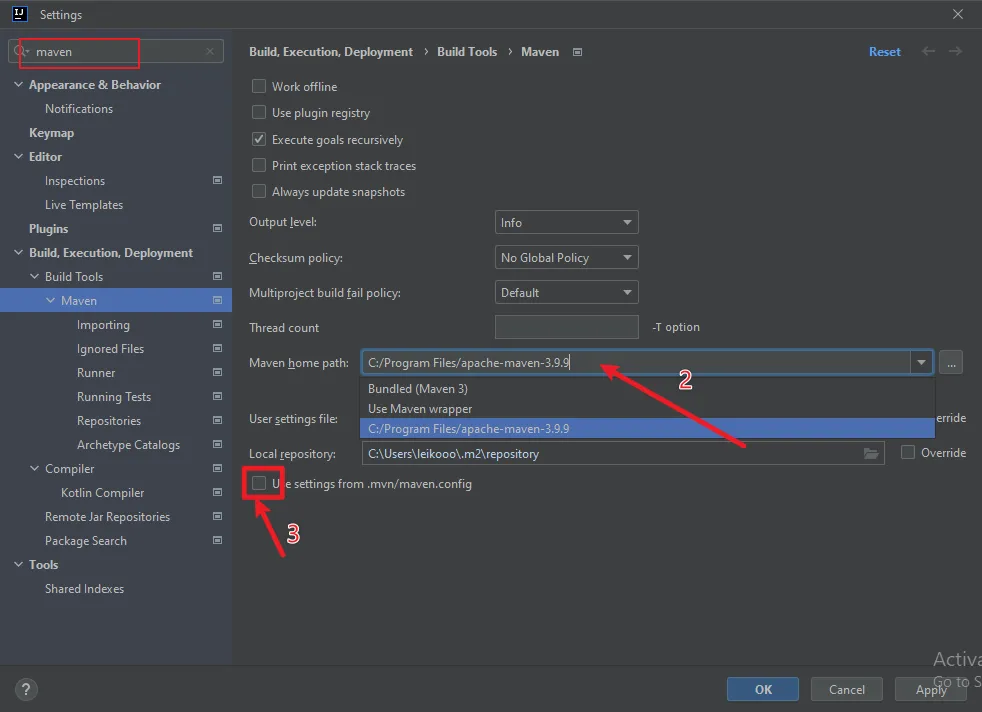Click the back navigation arrow
982x712 pixels.
click(929, 52)
